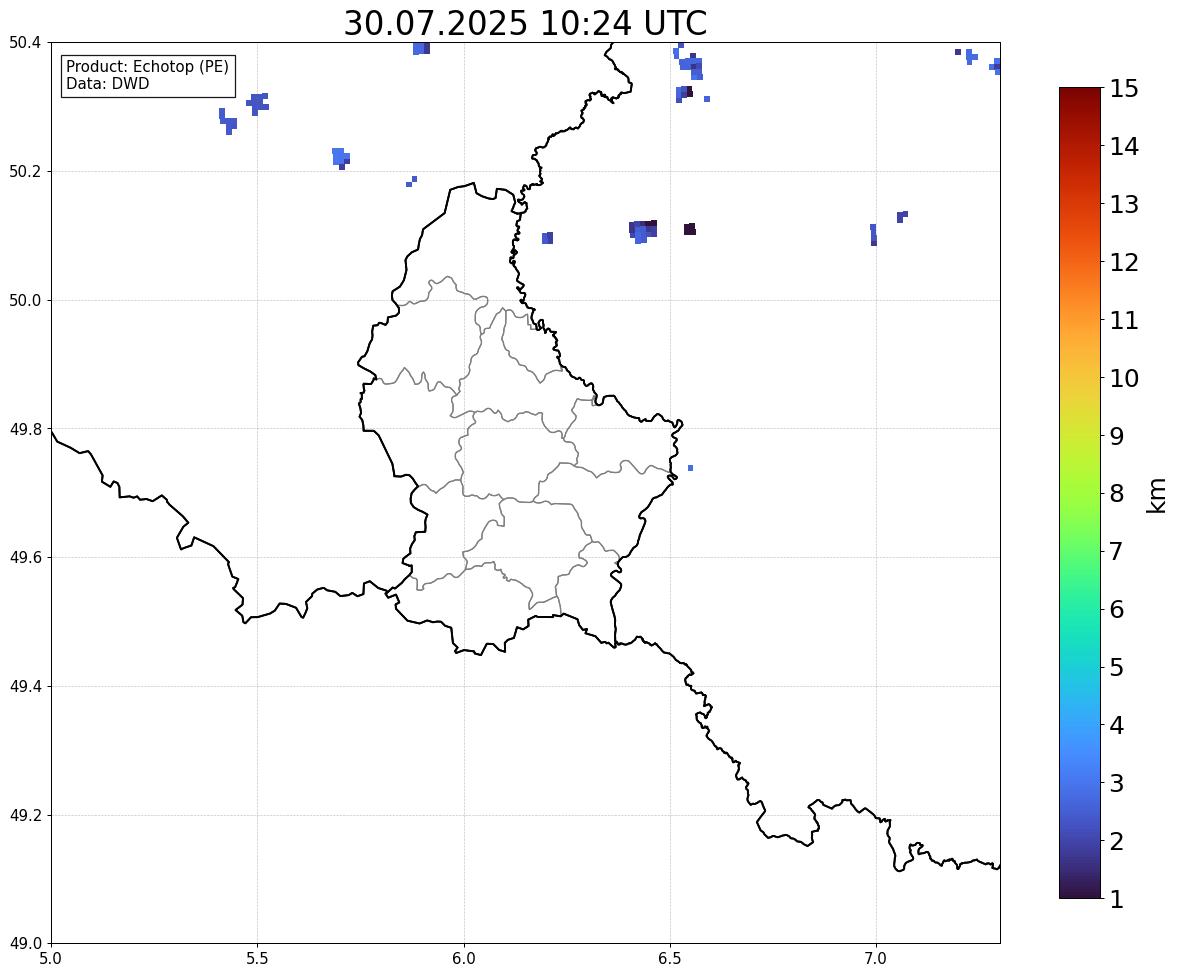Click colorbar tick label 9
Image resolution: width=1178 pixels, height=976 pixels.
point(1117,436)
